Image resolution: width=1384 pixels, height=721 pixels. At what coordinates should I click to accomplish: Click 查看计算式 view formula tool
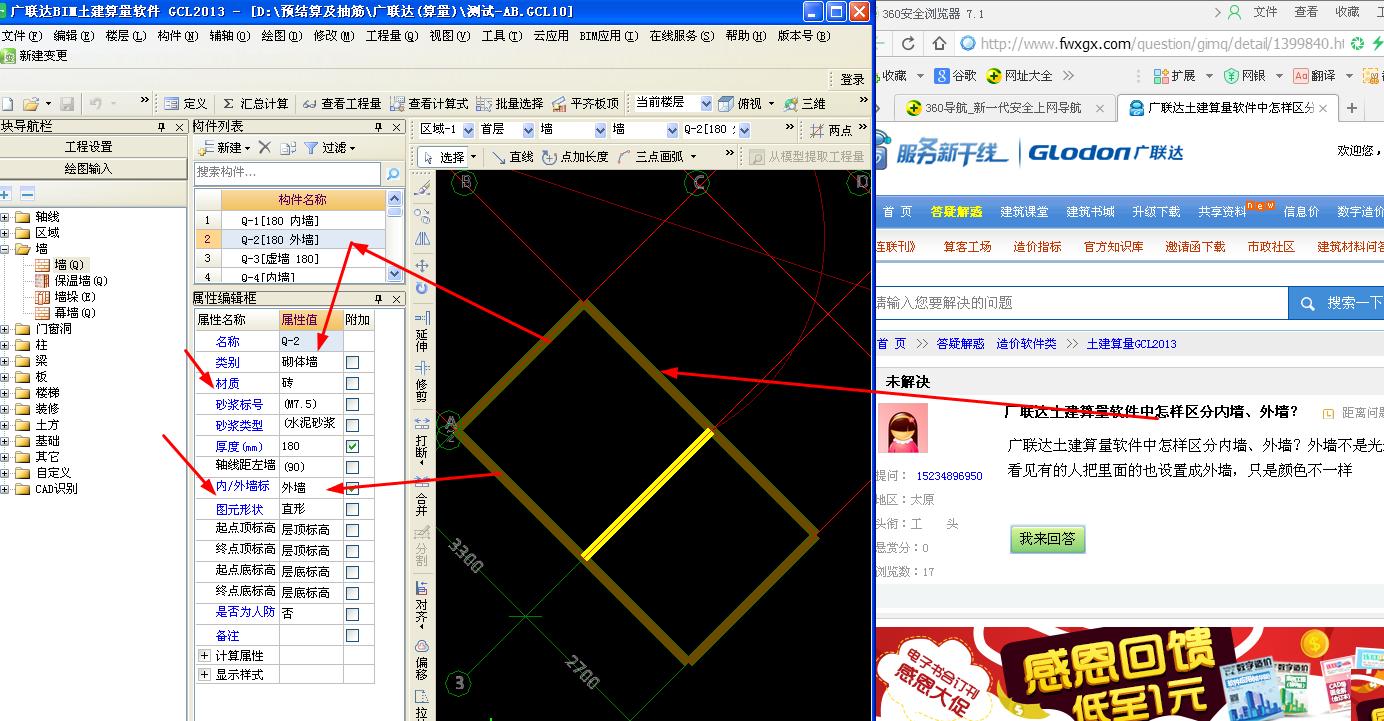[429, 104]
